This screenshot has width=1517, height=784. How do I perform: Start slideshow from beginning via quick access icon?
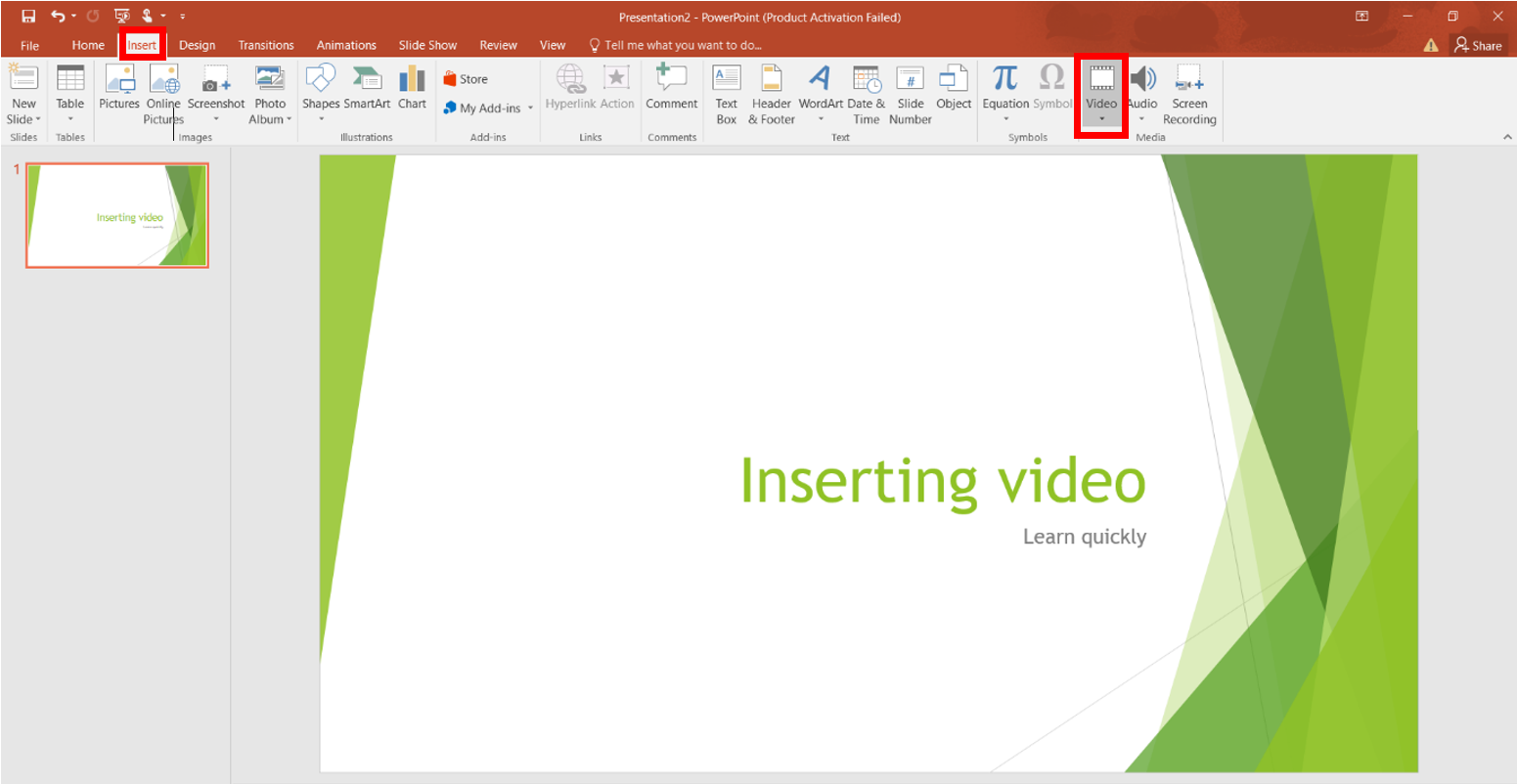point(122,17)
